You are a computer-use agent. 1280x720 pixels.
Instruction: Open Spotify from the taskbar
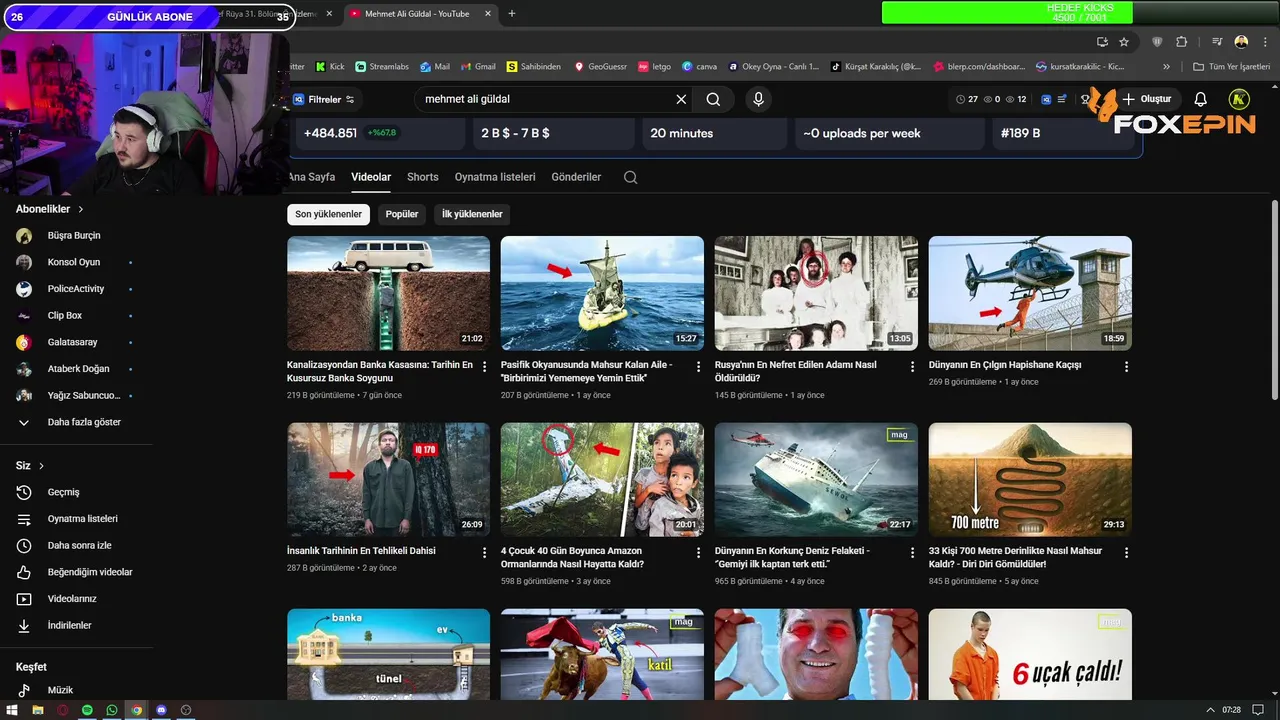(x=87, y=710)
